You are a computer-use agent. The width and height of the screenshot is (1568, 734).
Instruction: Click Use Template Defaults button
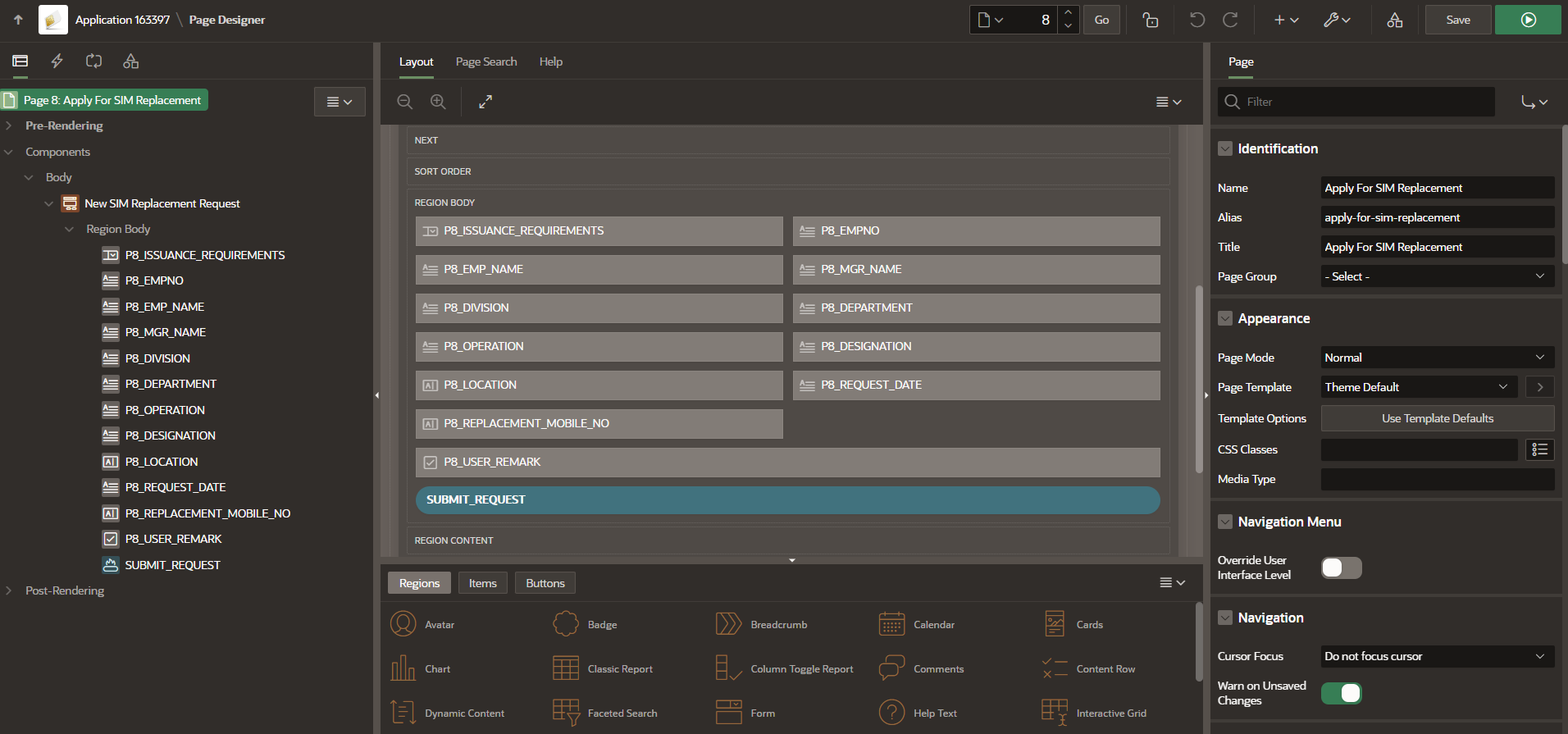(x=1437, y=418)
